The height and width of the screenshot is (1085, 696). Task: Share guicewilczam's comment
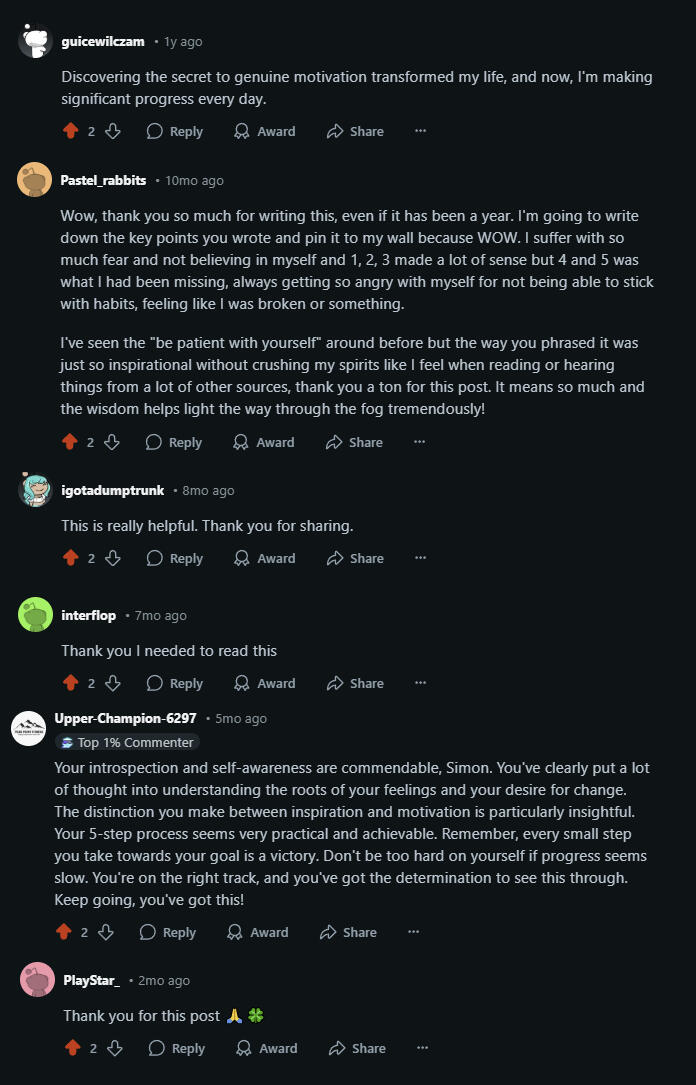pos(354,131)
